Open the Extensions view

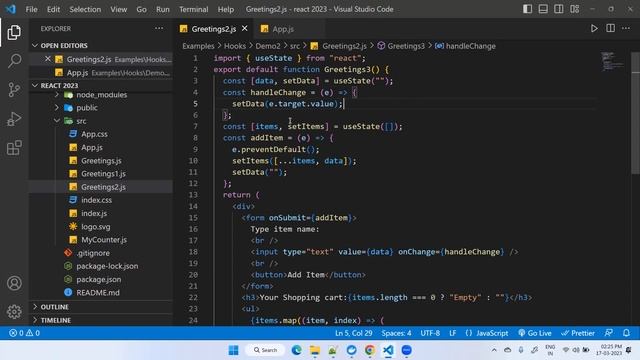click(14, 148)
